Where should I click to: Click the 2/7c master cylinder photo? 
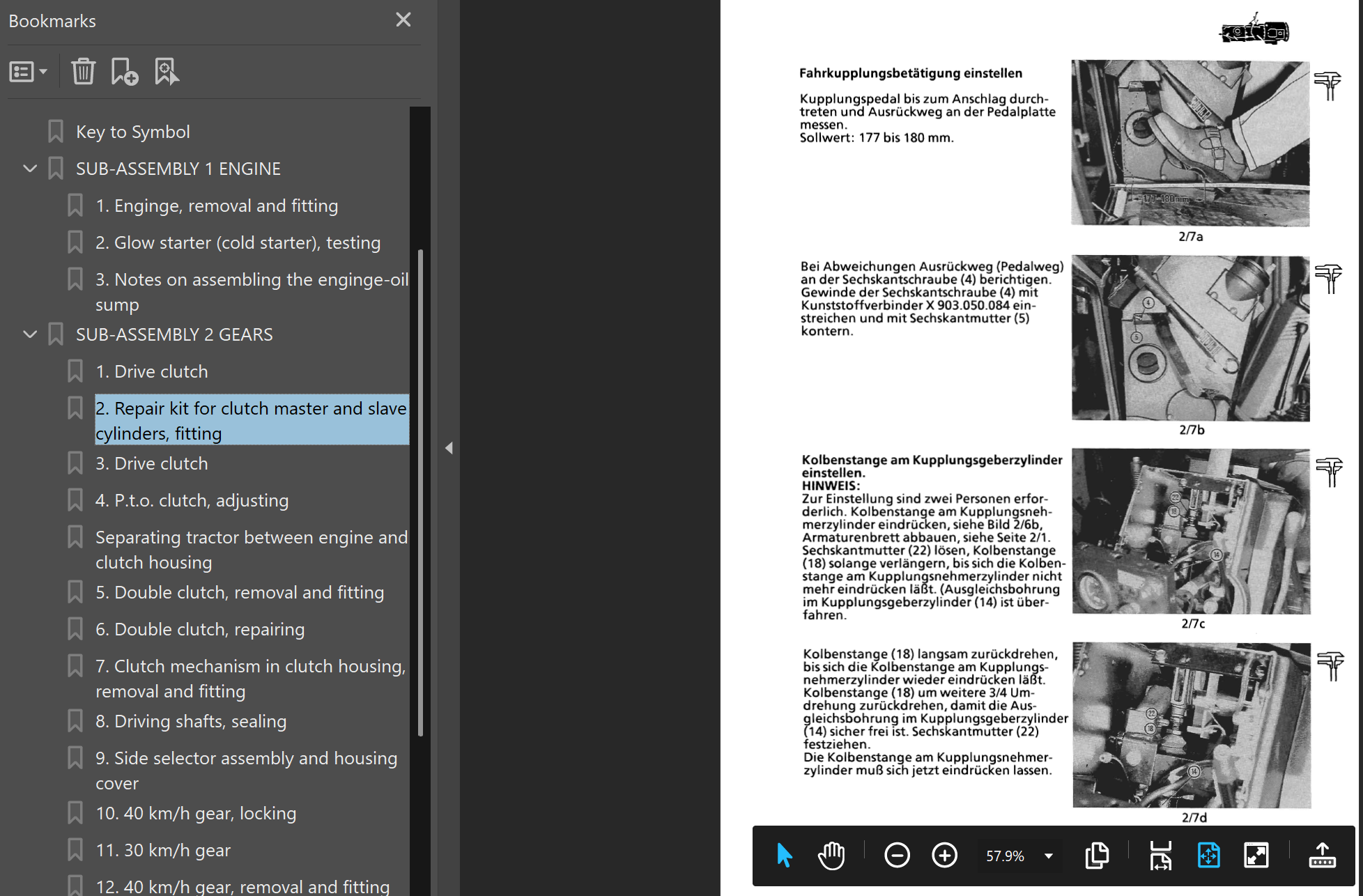[x=1192, y=531]
